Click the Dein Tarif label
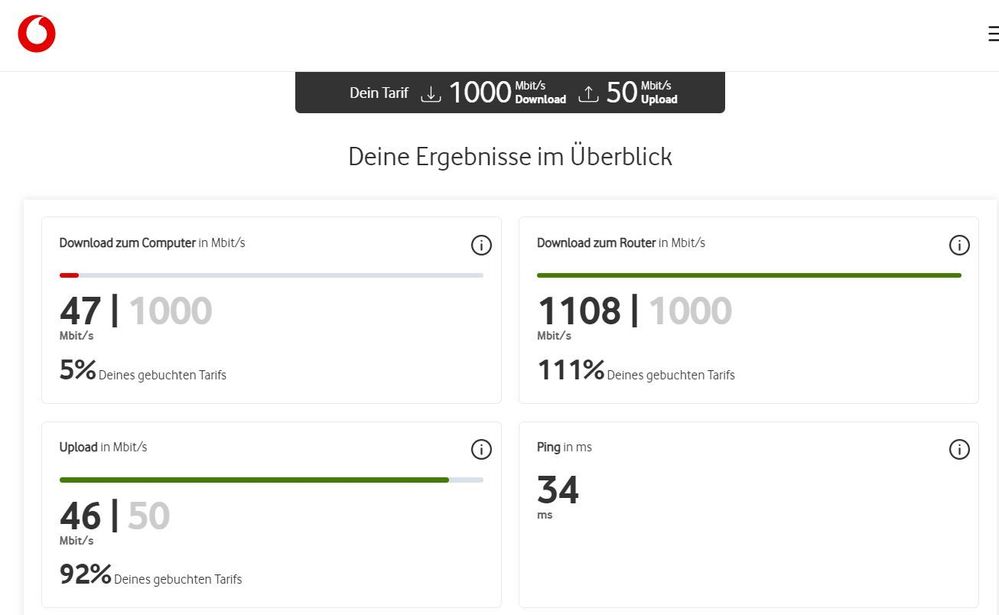 [378, 92]
